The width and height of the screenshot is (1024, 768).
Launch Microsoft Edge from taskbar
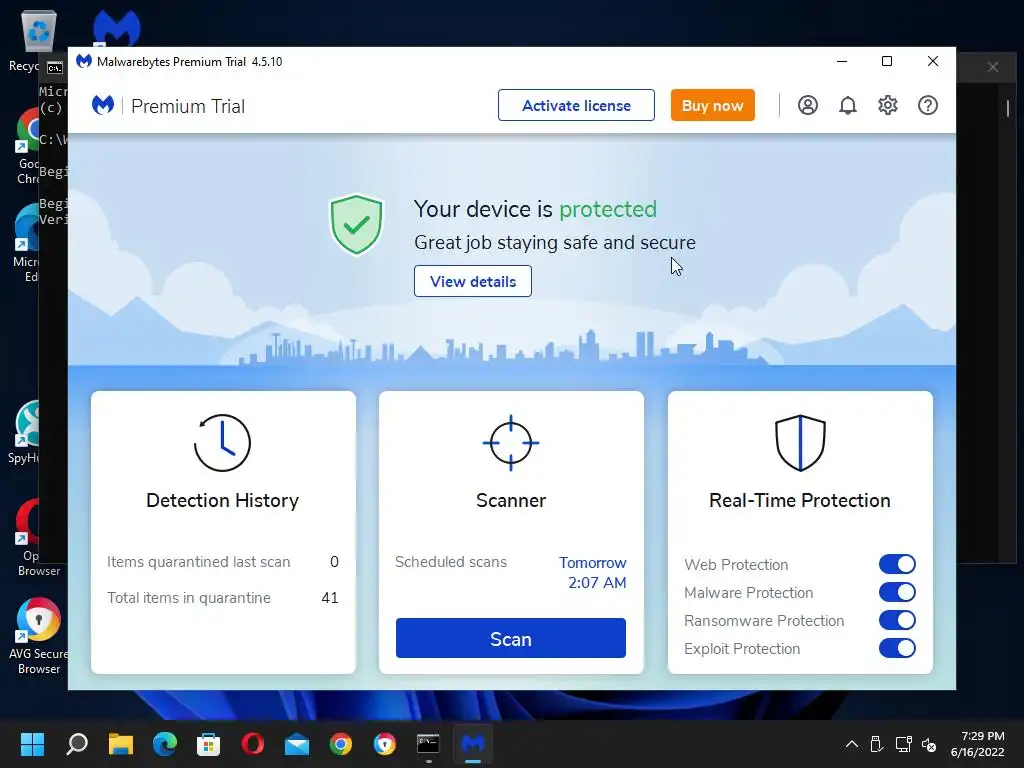coord(165,744)
